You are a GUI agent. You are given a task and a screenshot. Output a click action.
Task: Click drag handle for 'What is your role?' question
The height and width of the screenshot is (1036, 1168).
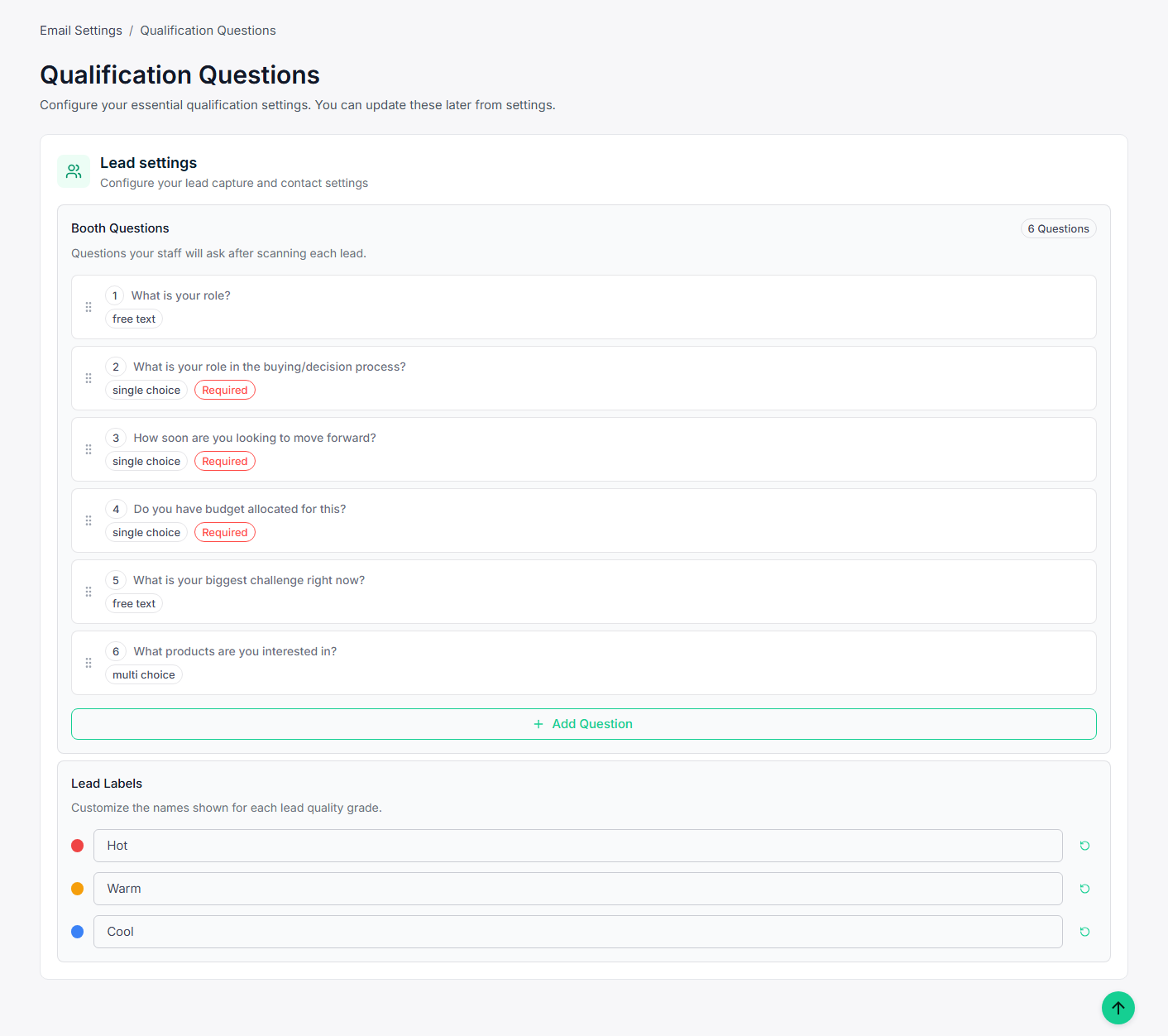point(89,307)
